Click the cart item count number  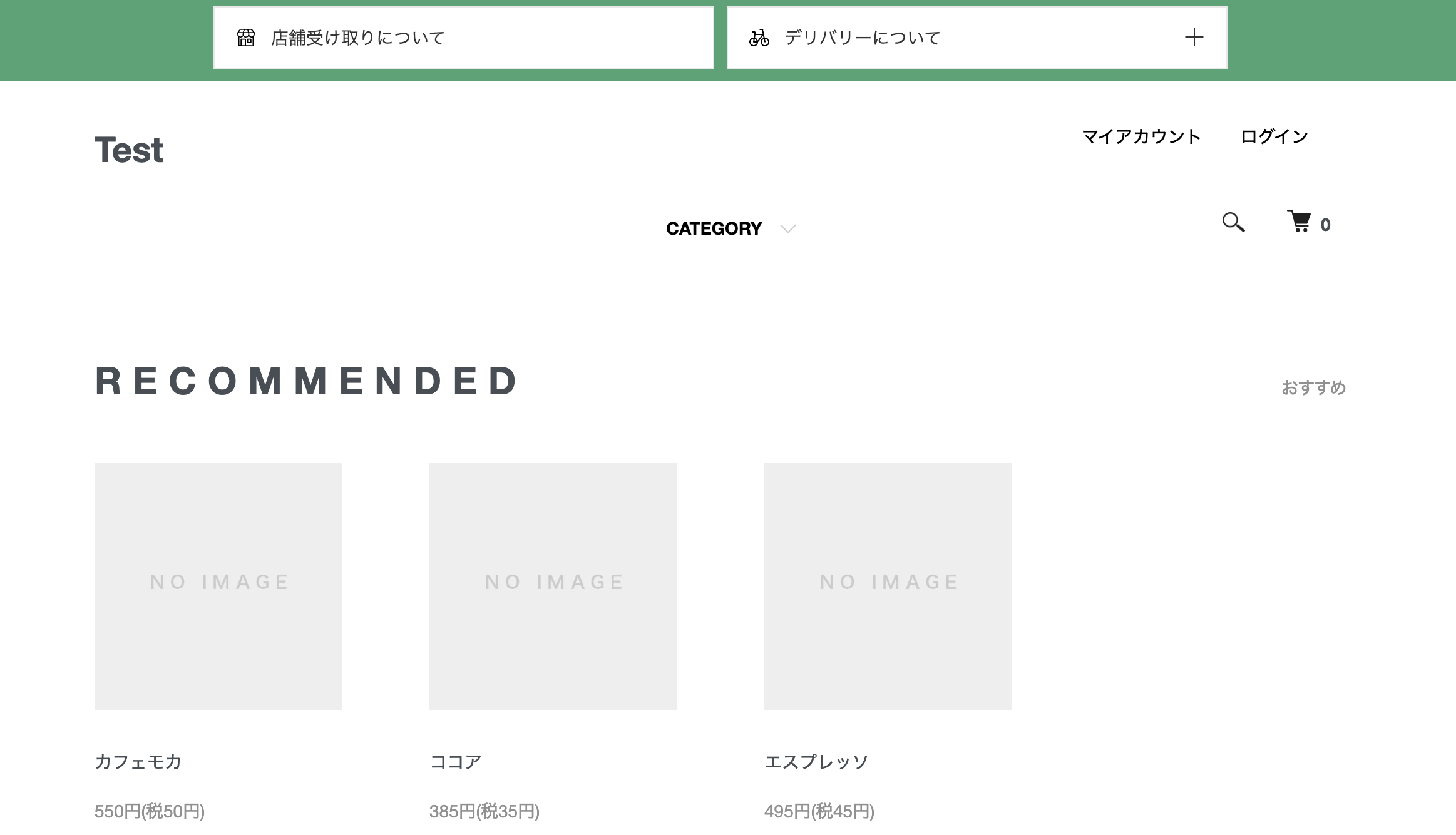pyautogui.click(x=1325, y=225)
